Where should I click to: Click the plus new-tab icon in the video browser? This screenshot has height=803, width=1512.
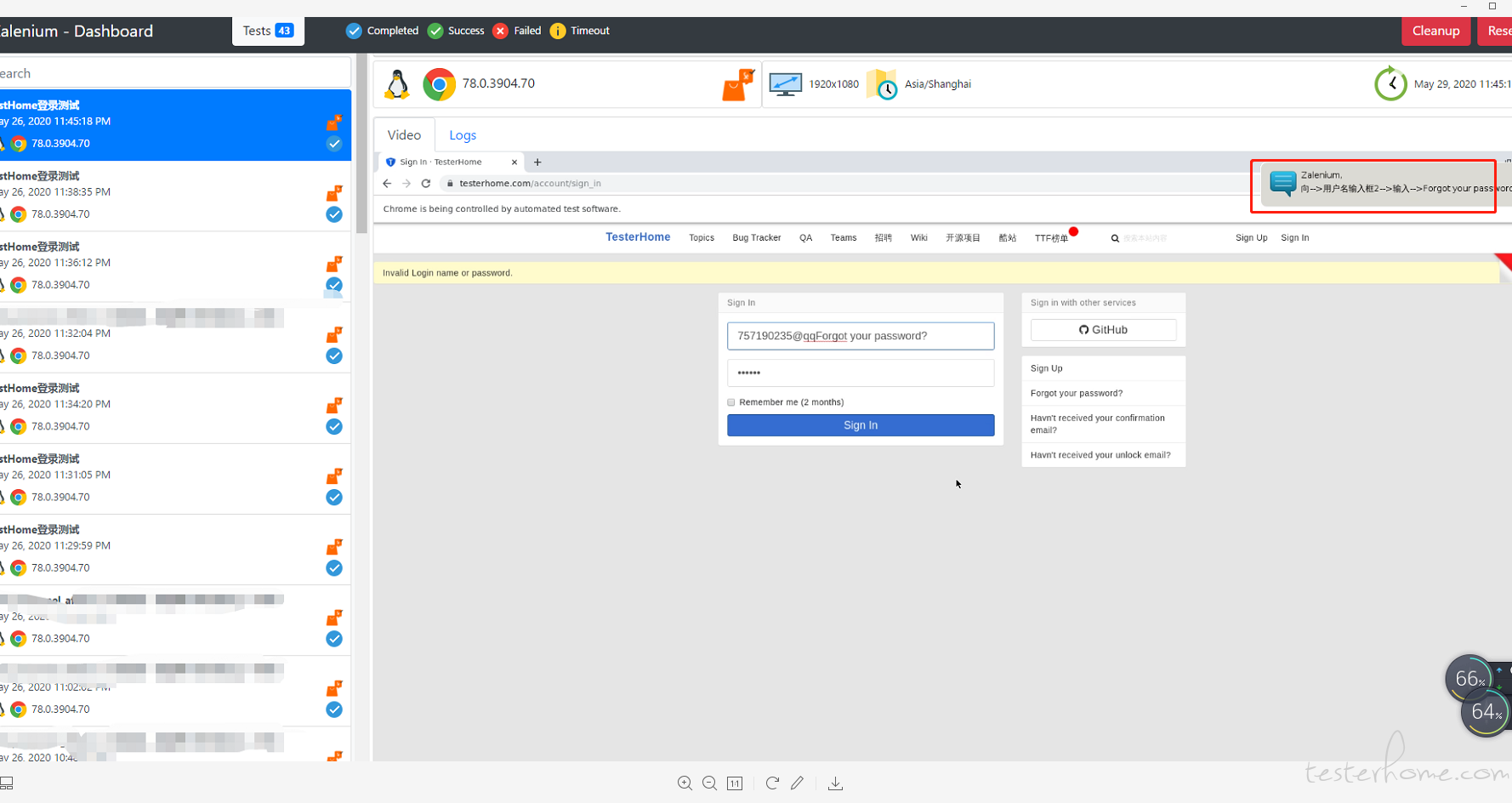point(537,162)
